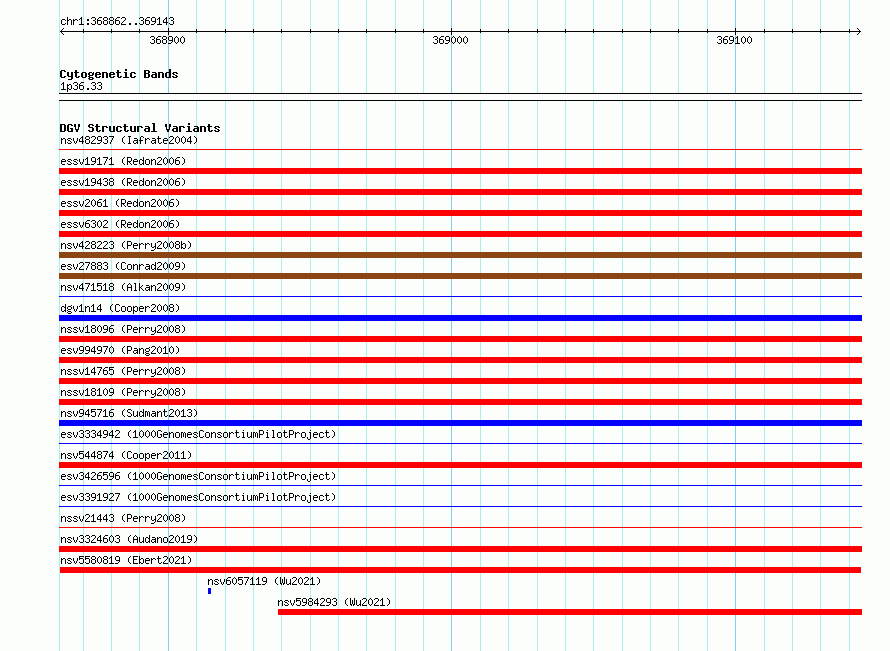The image size is (890, 651).
Task: Click nsv3324603 (Audano2019) label
Action: tap(129, 539)
